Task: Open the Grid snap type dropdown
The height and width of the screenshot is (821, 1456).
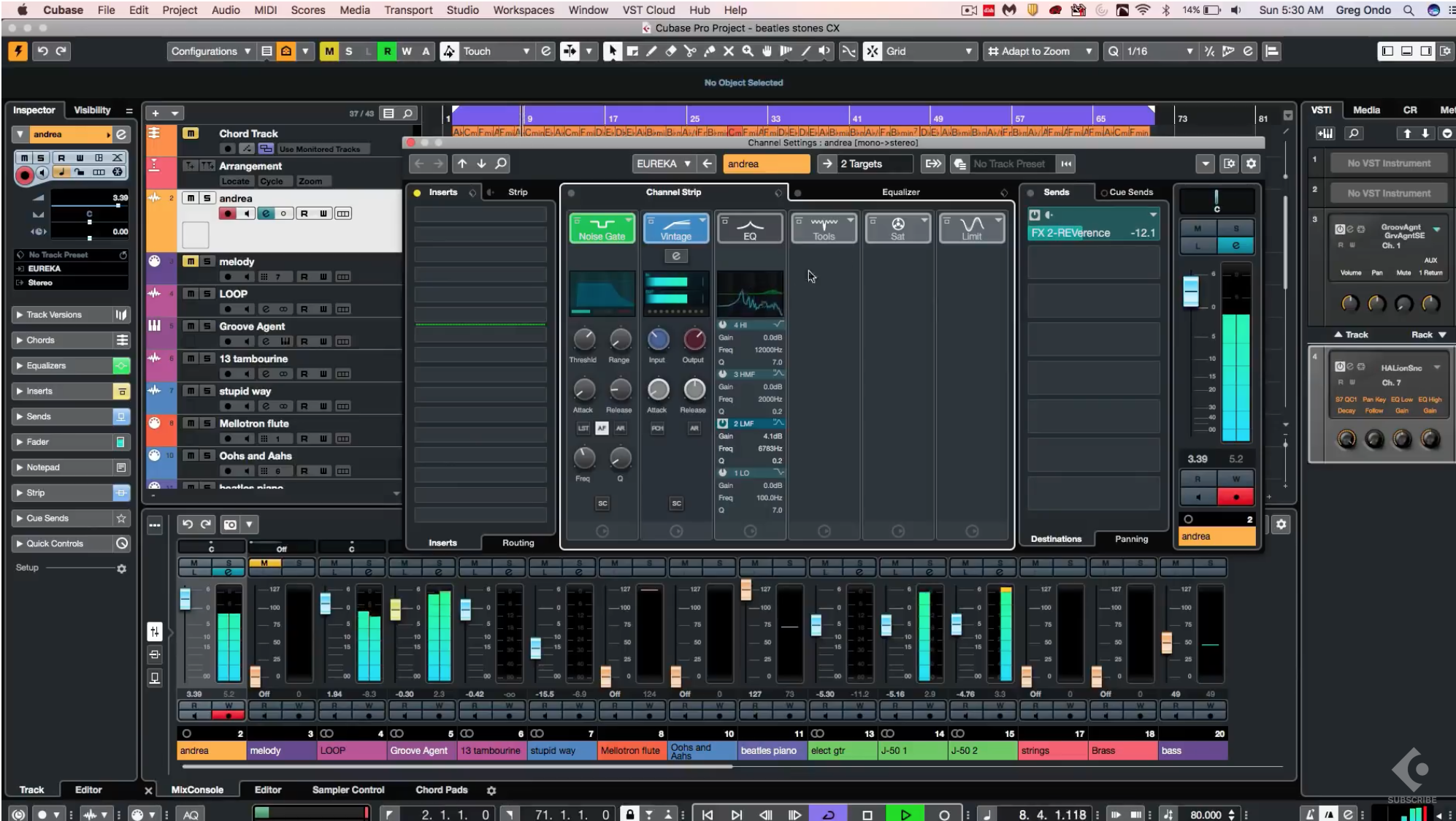Action: tap(929, 51)
